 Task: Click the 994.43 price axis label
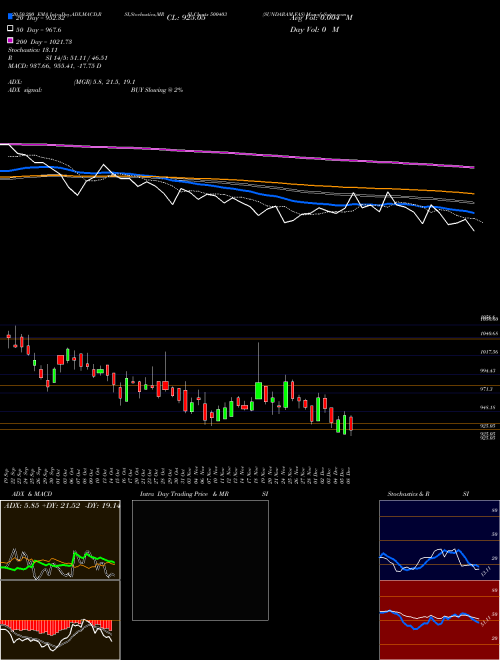click(489, 371)
